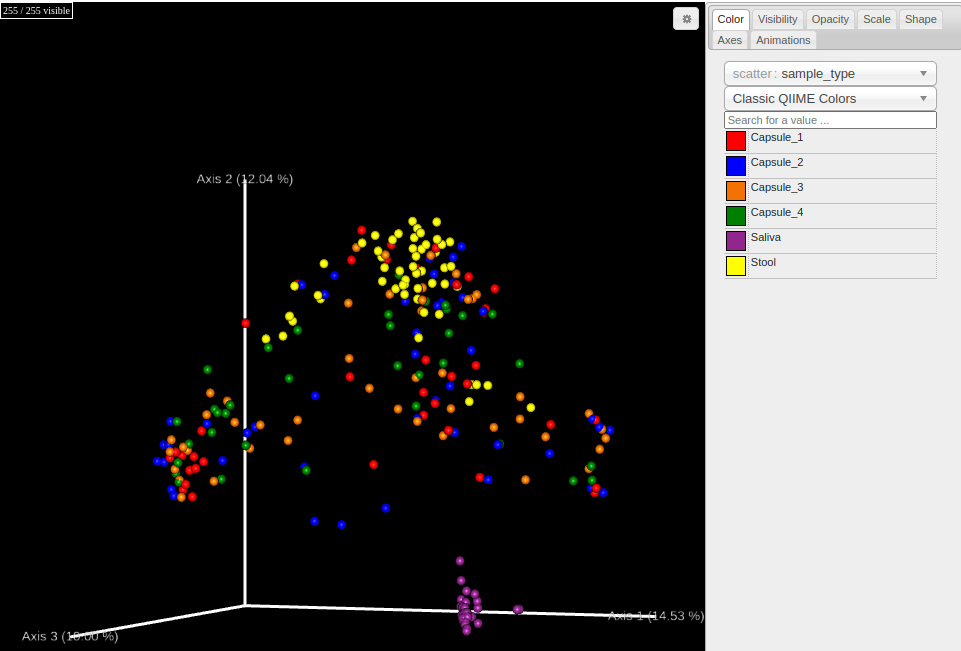Change the blue Capsule_2 color swatch
The width and height of the screenshot is (961, 651).
[x=735, y=166]
